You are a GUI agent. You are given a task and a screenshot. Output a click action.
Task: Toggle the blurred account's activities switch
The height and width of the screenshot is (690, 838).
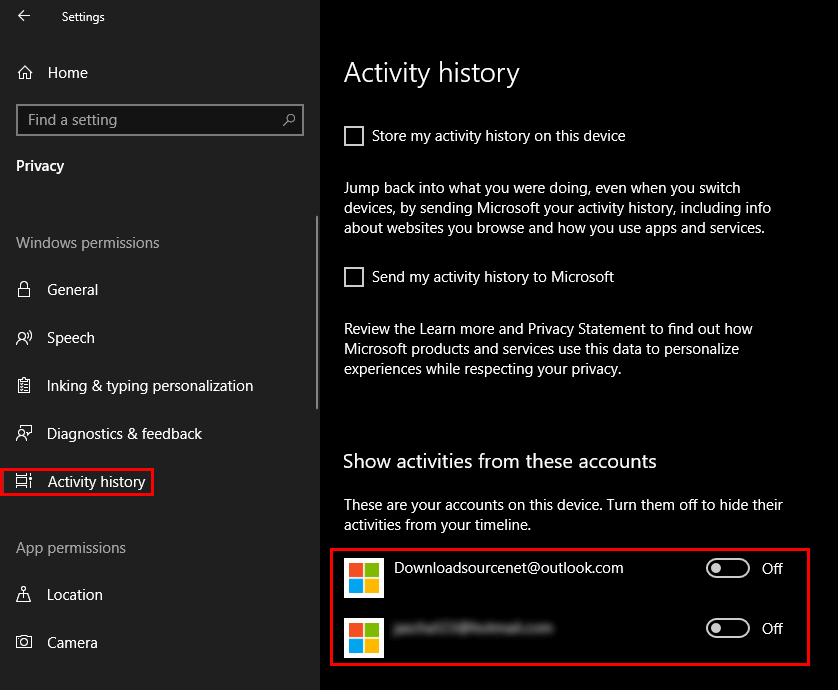[728, 628]
